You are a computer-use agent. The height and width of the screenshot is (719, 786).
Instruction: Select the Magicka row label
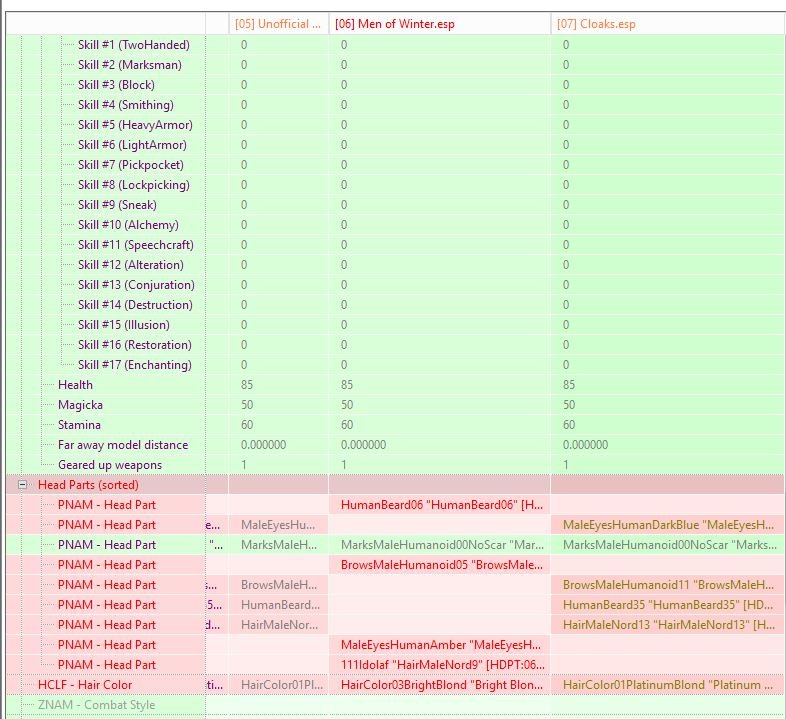(80, 405)
